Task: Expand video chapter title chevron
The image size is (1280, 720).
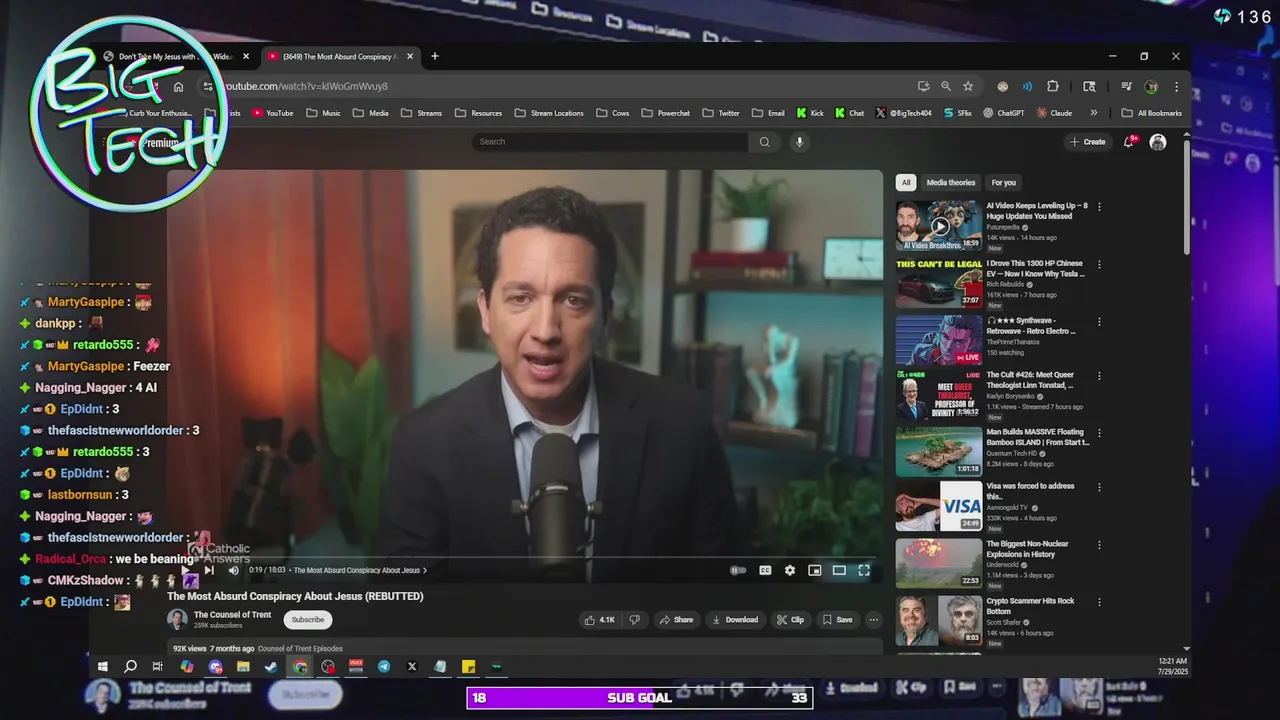Action: click(x=425, y=570)
